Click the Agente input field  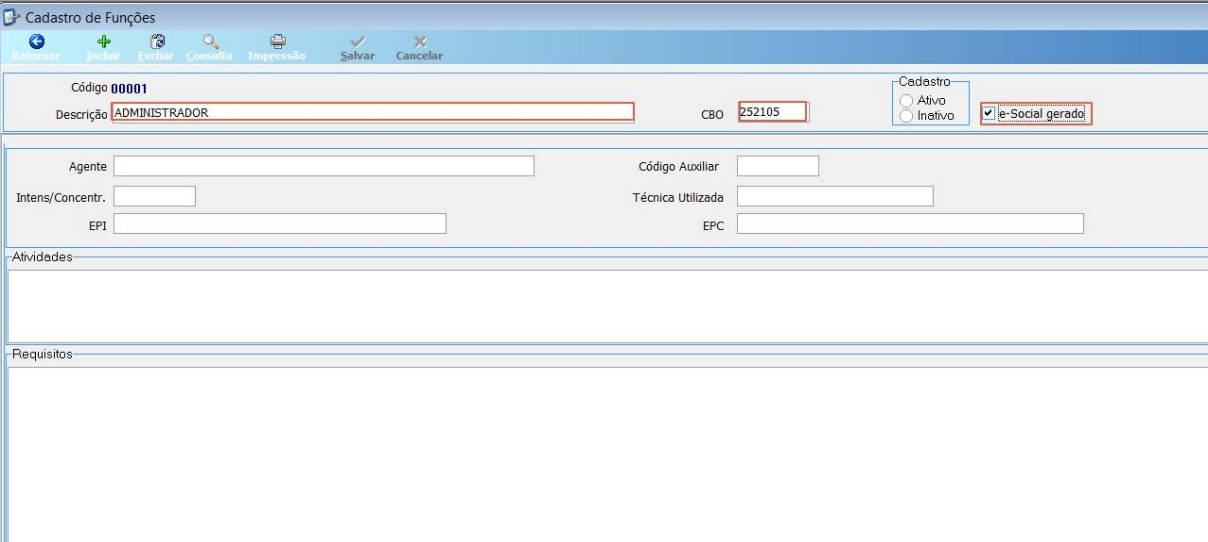324,166
